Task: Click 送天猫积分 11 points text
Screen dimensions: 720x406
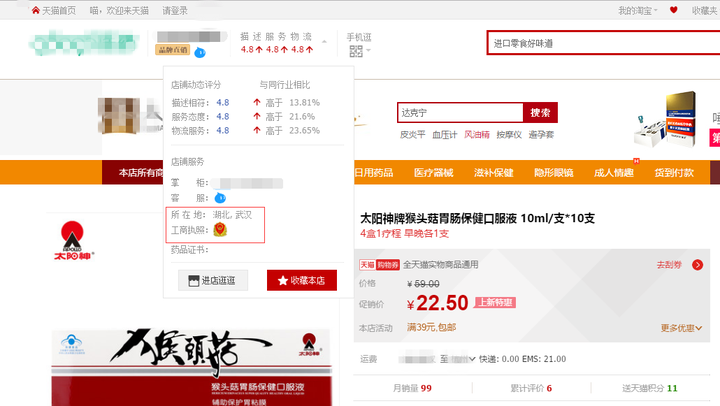Action: point(650,389)
